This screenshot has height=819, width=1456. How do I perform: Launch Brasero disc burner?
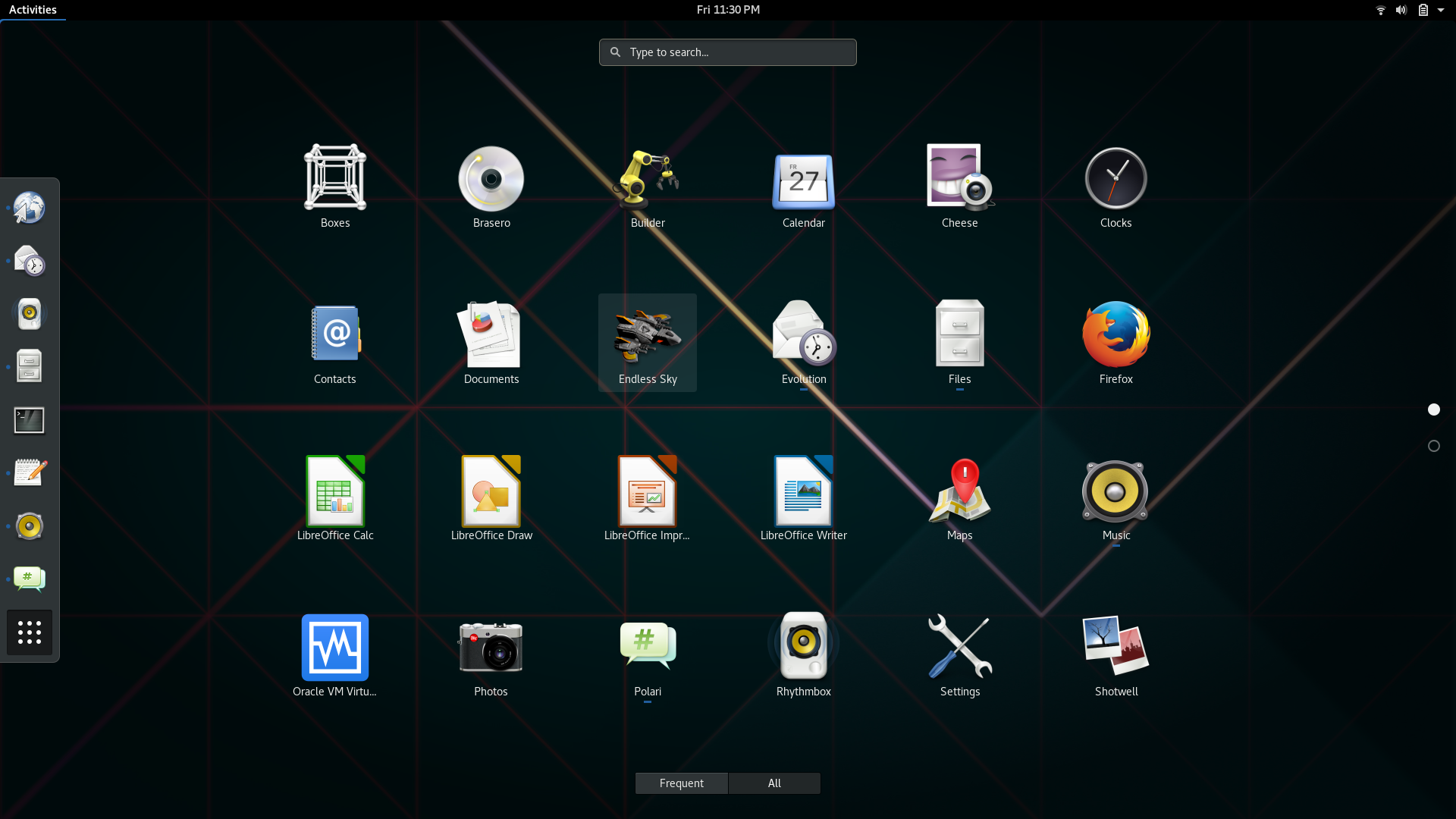491,187
